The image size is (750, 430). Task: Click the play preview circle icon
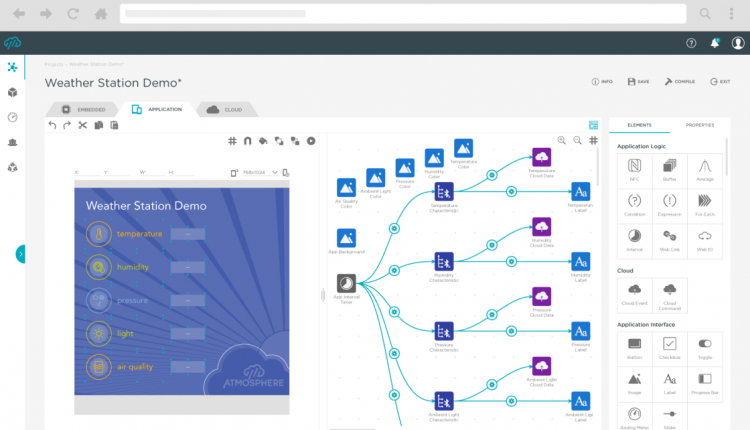[x=311, y=141]
